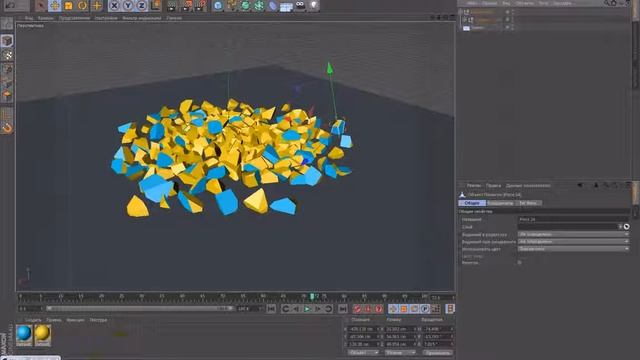Viewport: 640px width, 360px height.
Task: Open viewport Вид menu
Action: point(29,18)
